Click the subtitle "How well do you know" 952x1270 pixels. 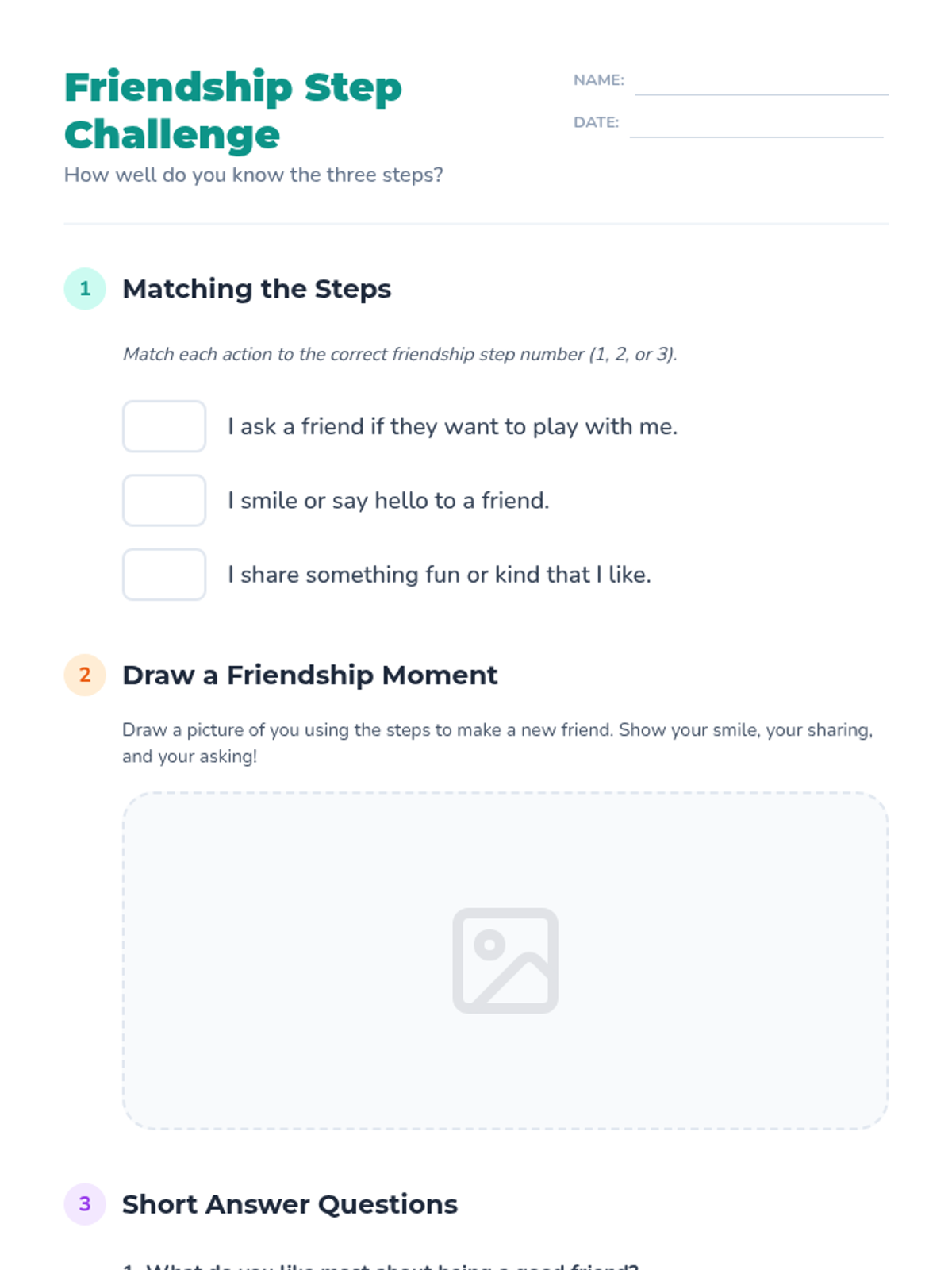click(253, 175)
